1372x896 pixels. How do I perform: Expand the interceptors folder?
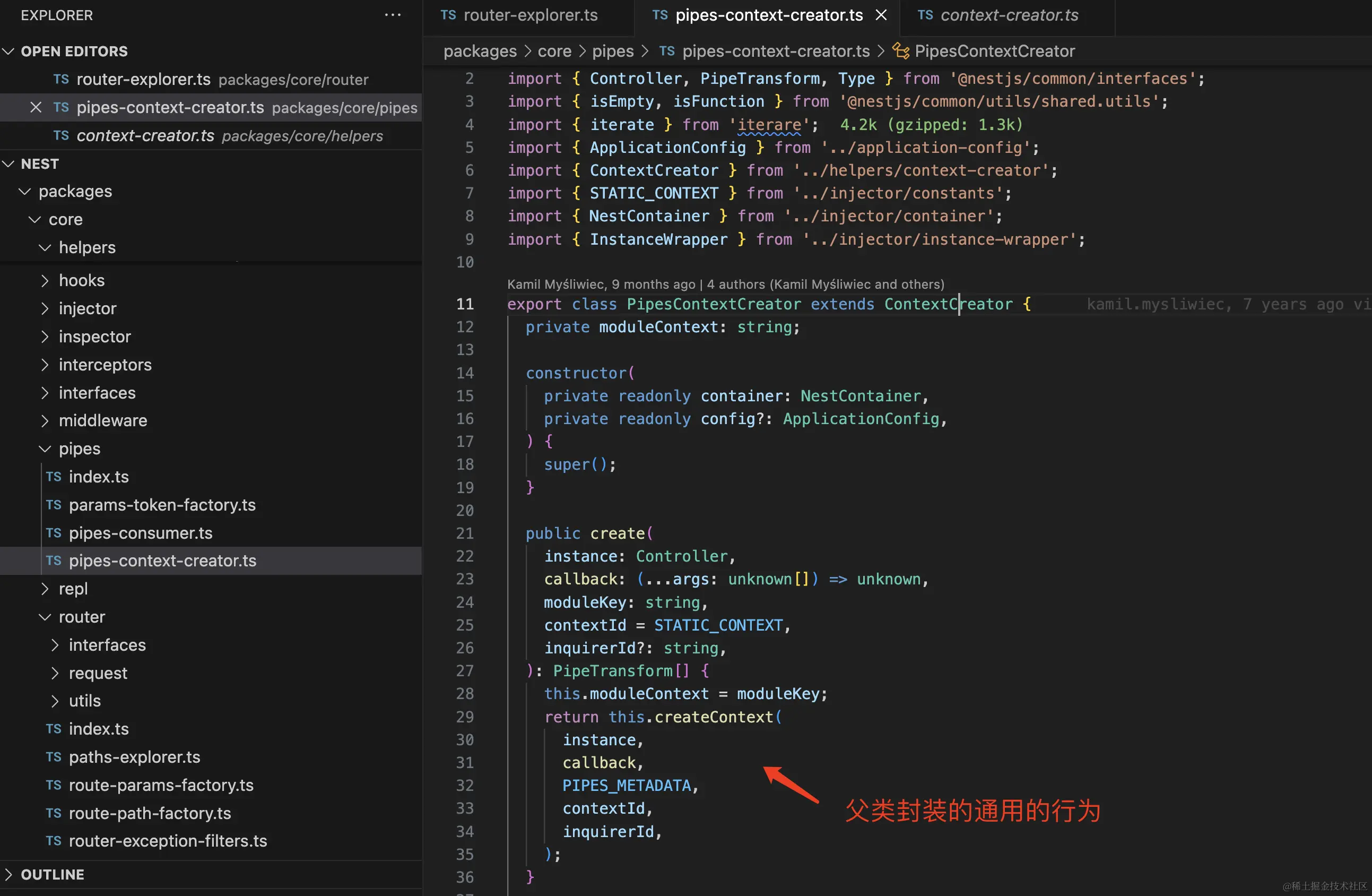coord(45,364)
